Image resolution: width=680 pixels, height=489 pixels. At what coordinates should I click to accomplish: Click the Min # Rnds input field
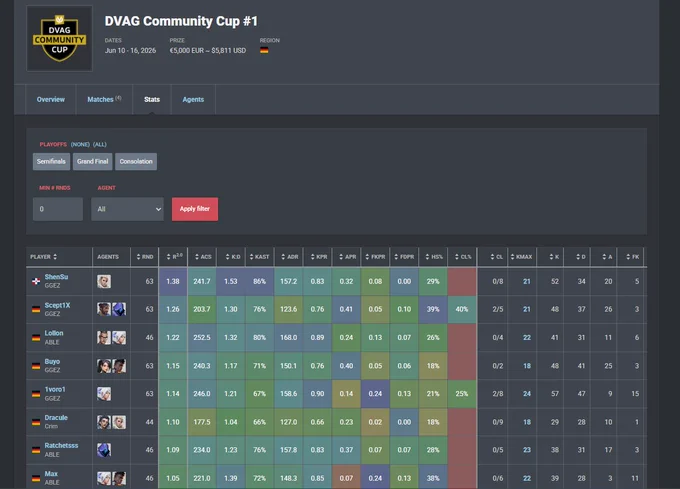click(58, 209)
